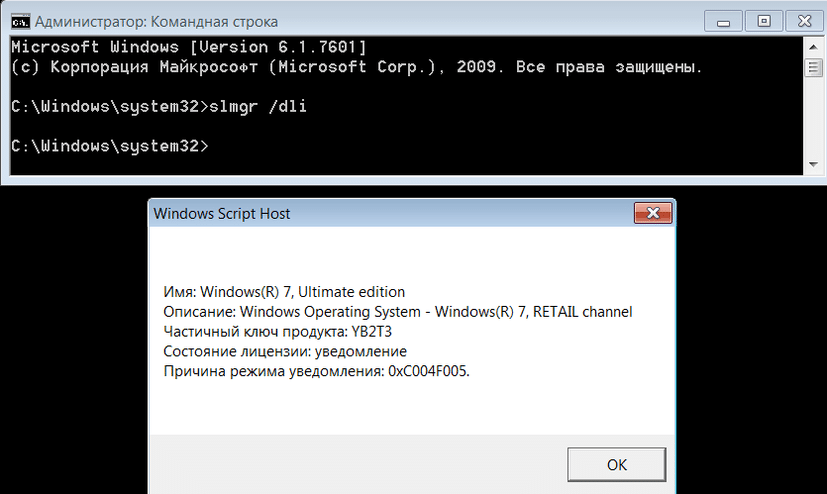Click the Windows(R) 7 Ultimate edition name line
Screen dimensions: 827x494
tap(284, 292)
